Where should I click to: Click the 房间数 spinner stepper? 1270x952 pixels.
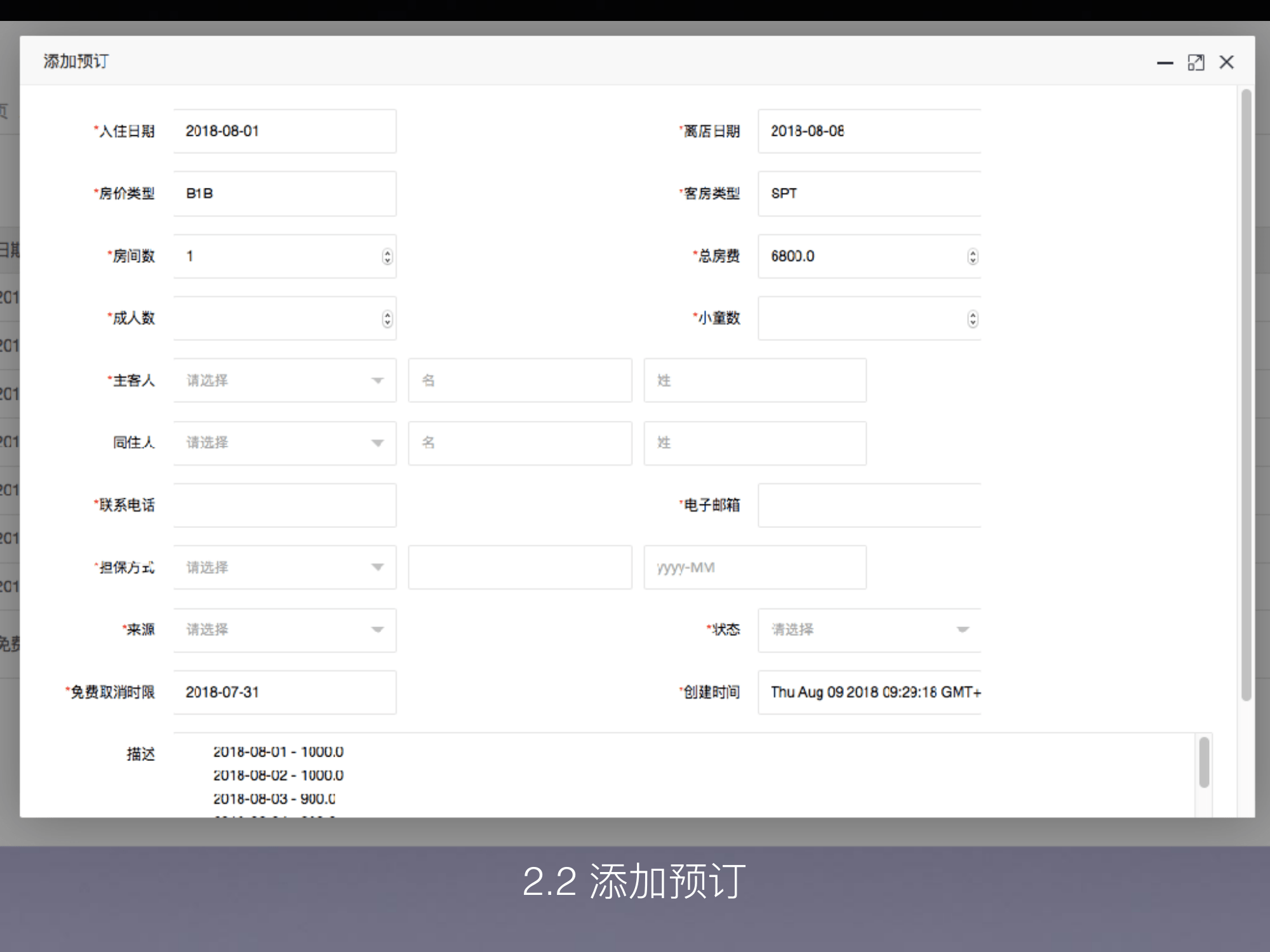click(387, 256)
